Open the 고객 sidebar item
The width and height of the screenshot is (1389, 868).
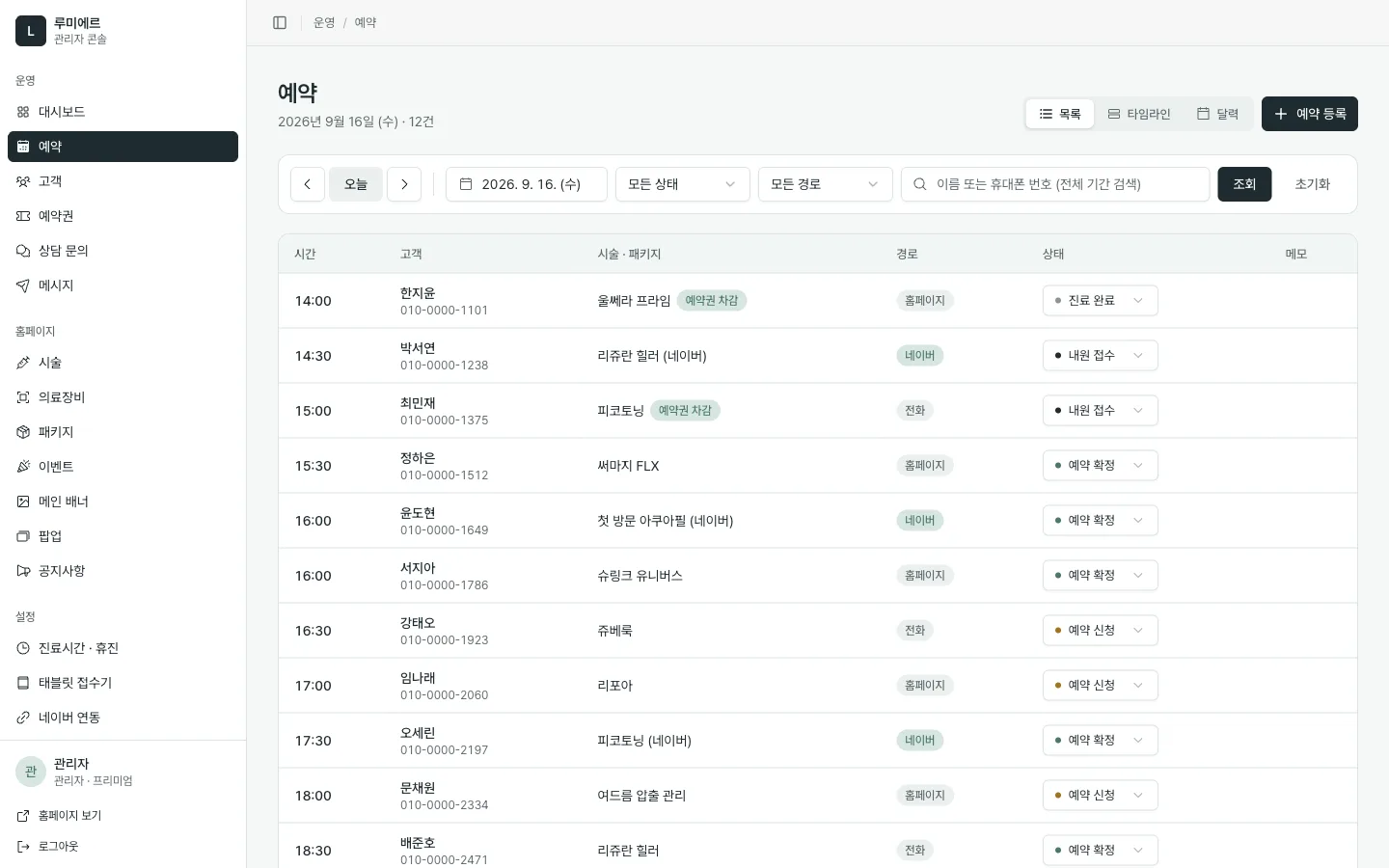point(123,181)
